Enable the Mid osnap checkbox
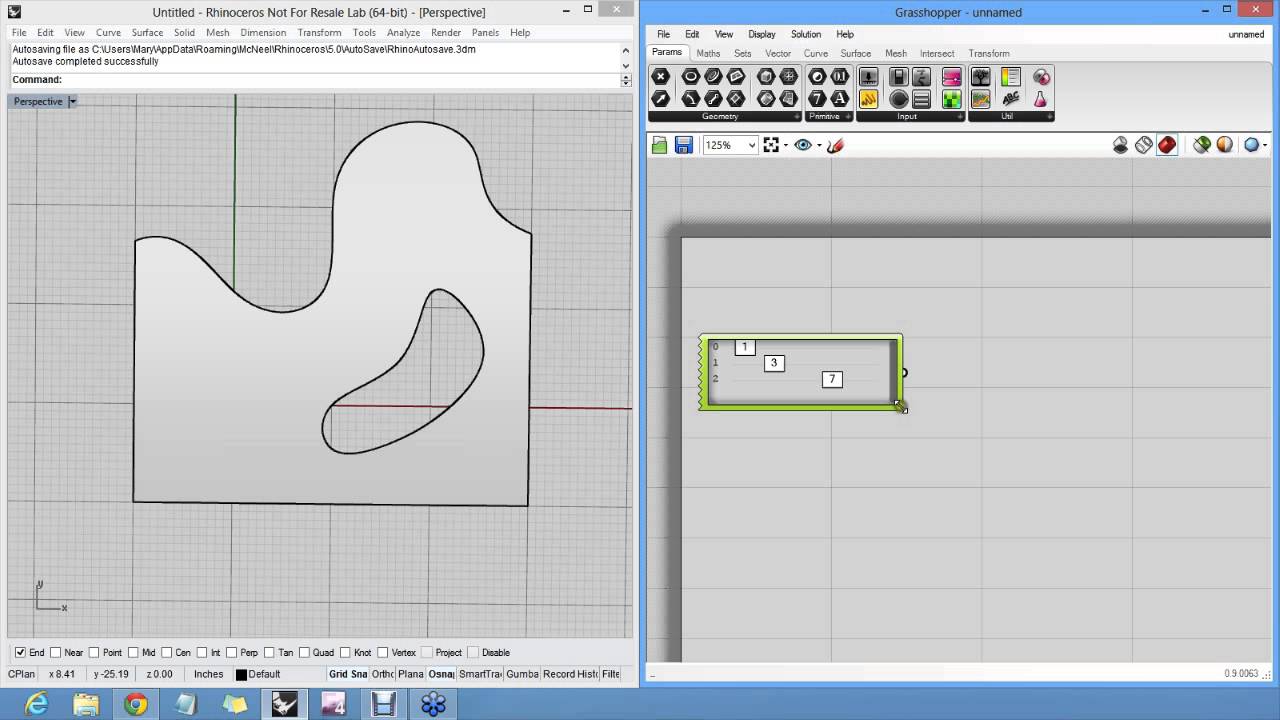 tap(133, 653)
